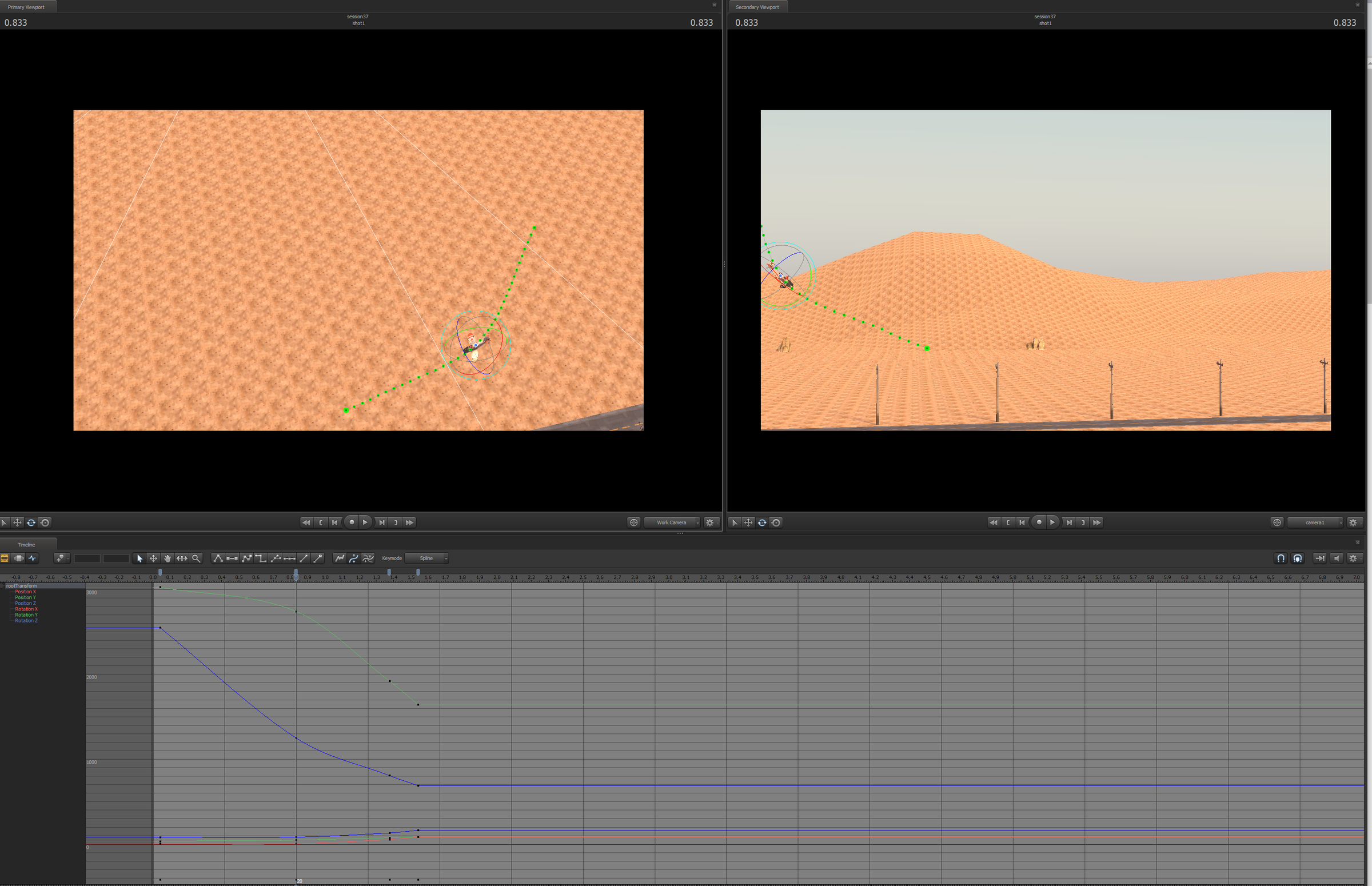The image size is (1372, 886).
Task: Select the arrow selection tool in the Timeline toolbar
Action: tap(139, 558)
